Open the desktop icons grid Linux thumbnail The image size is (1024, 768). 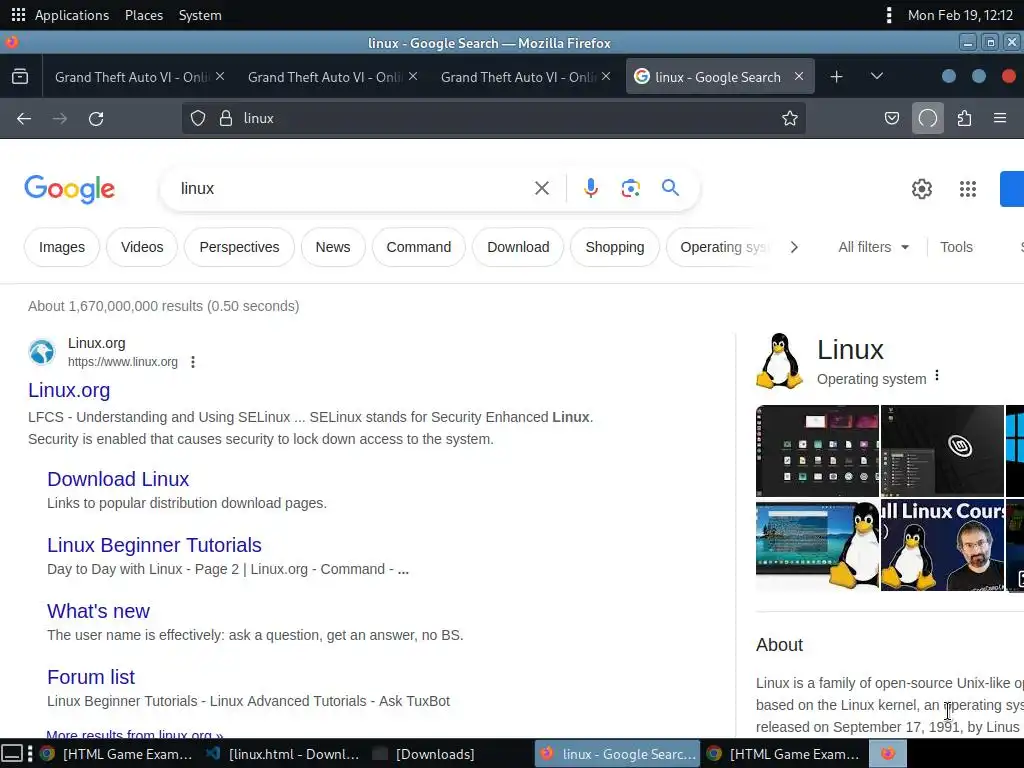[x=817, y=451]
